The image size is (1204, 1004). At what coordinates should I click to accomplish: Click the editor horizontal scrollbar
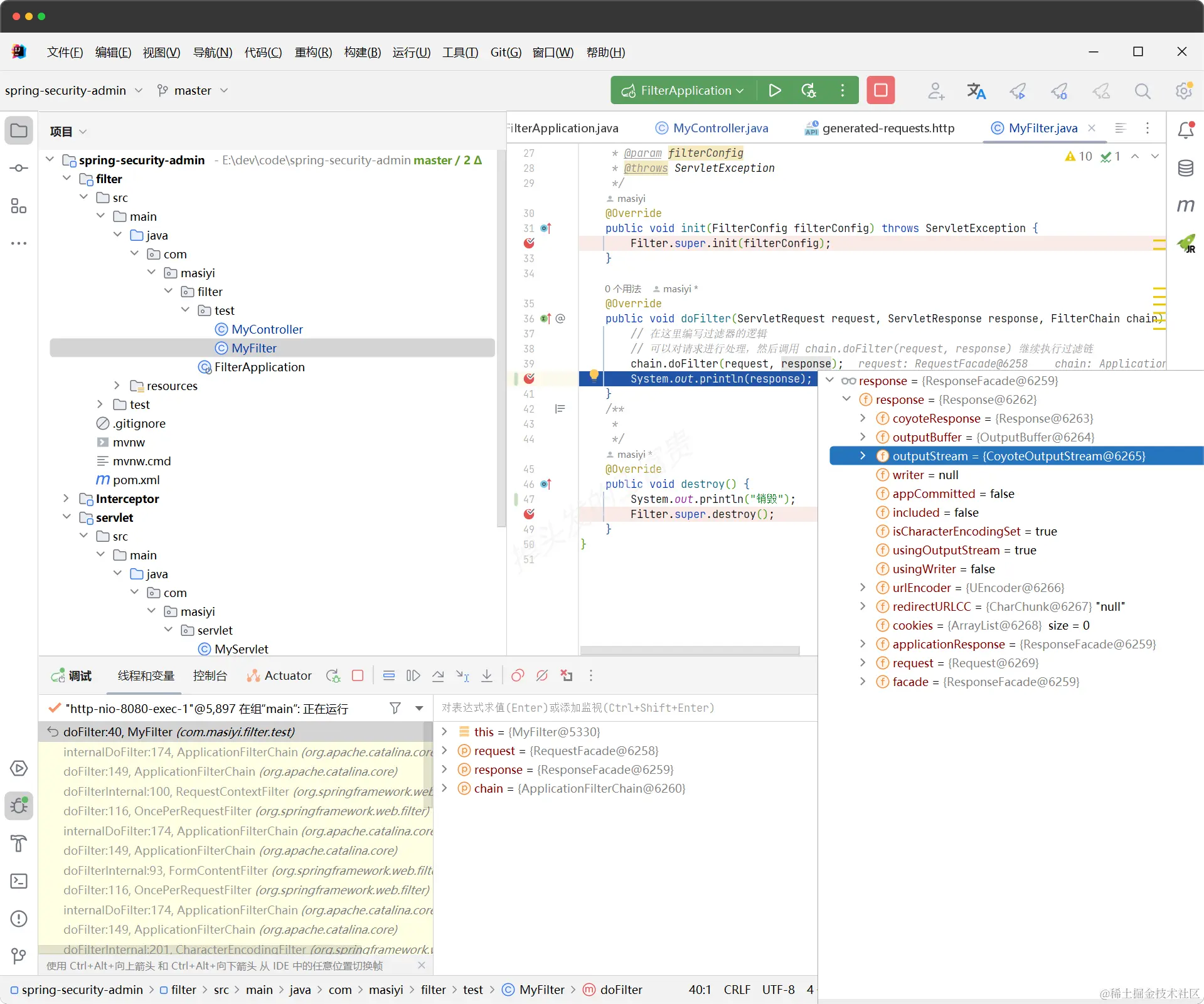tap(690, 650)
